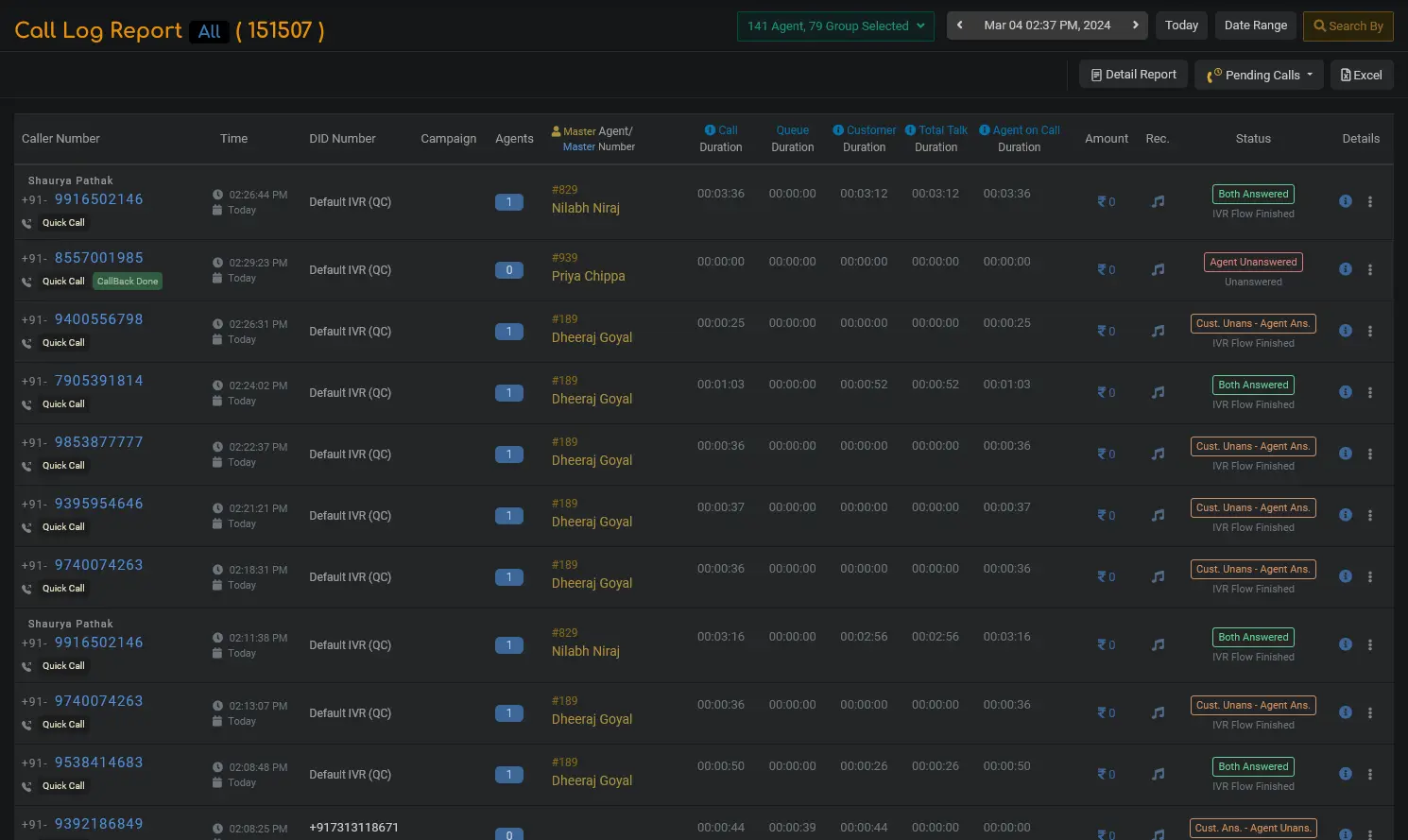
Task: Open caller number 9538414683
Action: (x=98, y=763)
